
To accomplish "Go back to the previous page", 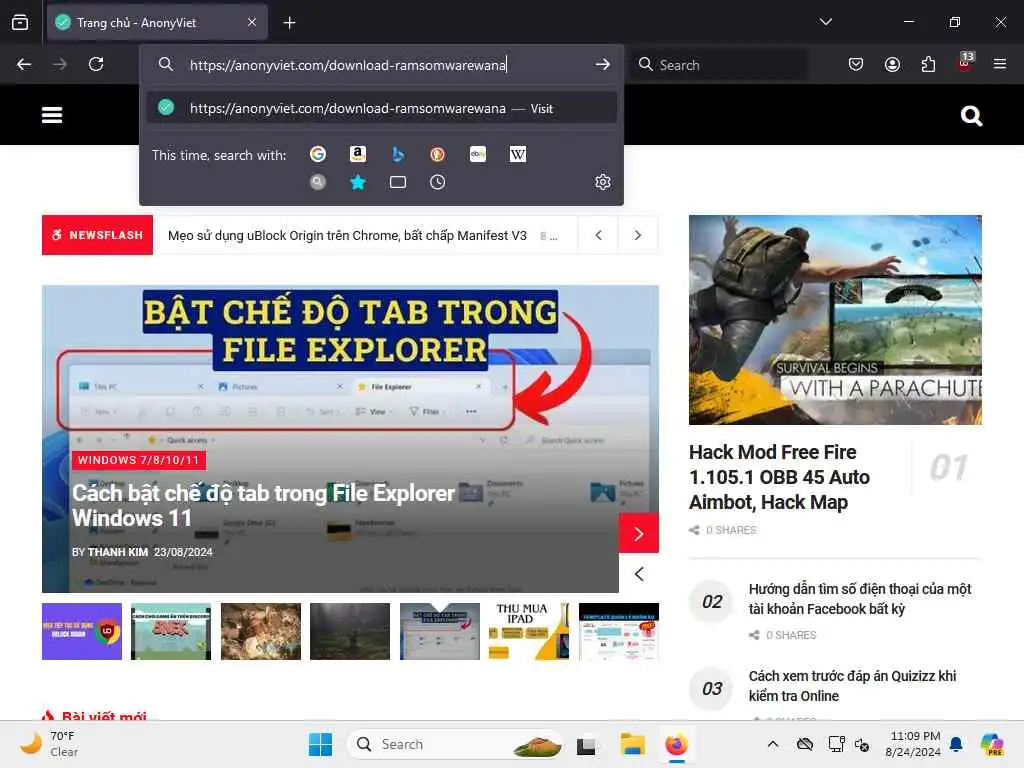I will pyautogui.click(x=24, y=64).
